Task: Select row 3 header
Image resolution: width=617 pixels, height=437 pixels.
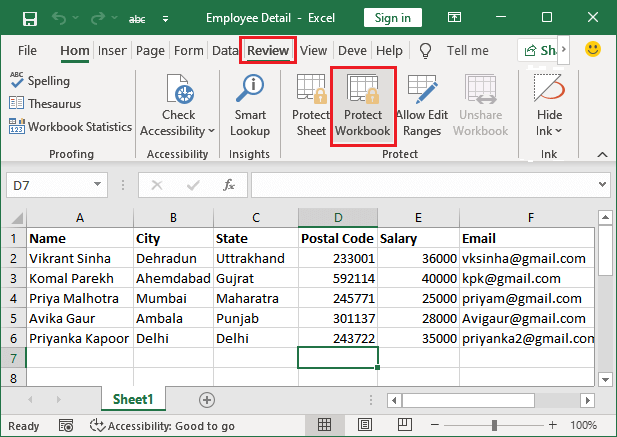Action: pyautogui.click(x=13, y=278)
